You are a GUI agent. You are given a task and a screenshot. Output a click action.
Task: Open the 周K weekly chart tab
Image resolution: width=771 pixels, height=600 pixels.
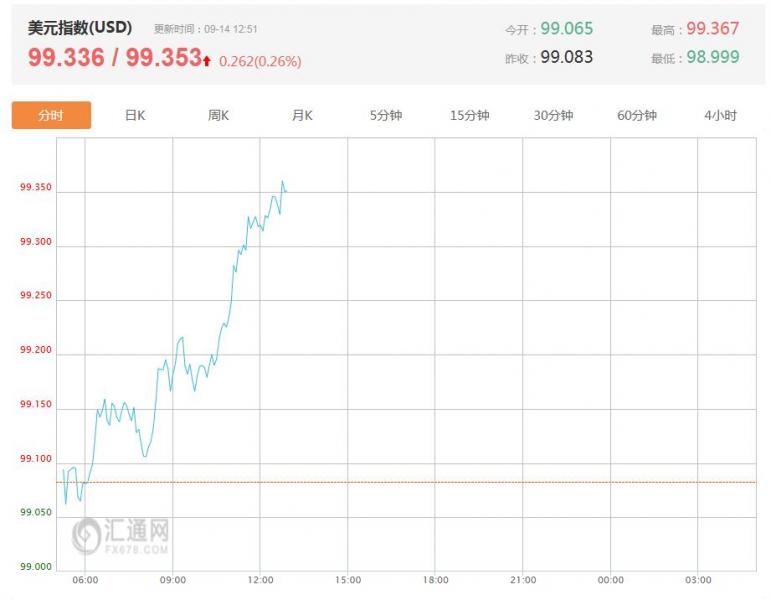click(x=218, y=116)
